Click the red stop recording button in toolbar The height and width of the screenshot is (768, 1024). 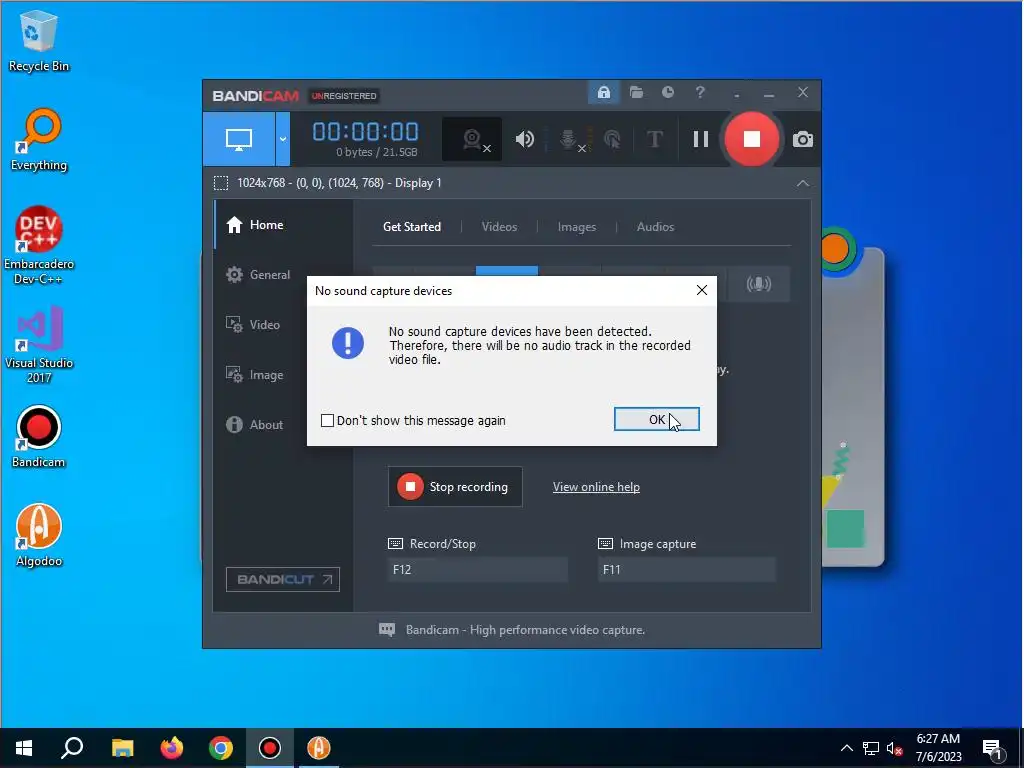click(x=751, y=139)
